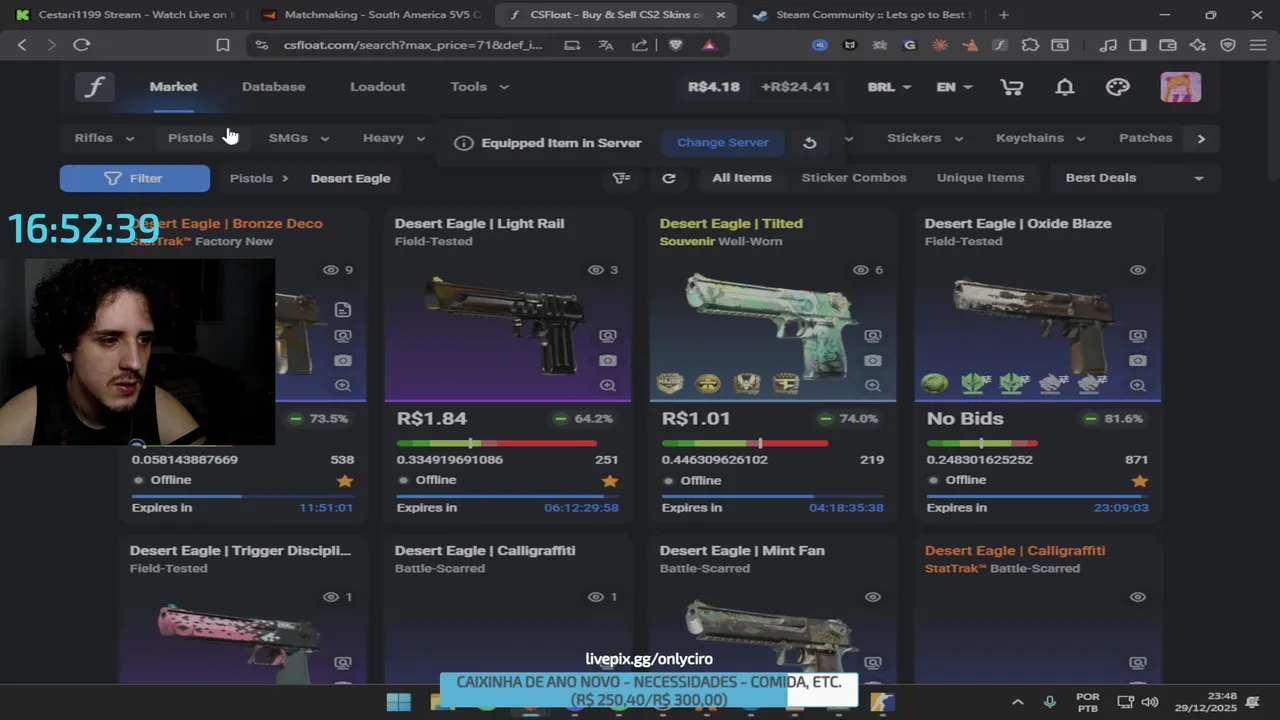Toggle watch eye on Trigger Discipline card
This screenshot has width=1280, height=720.
(x=330, y=597)
